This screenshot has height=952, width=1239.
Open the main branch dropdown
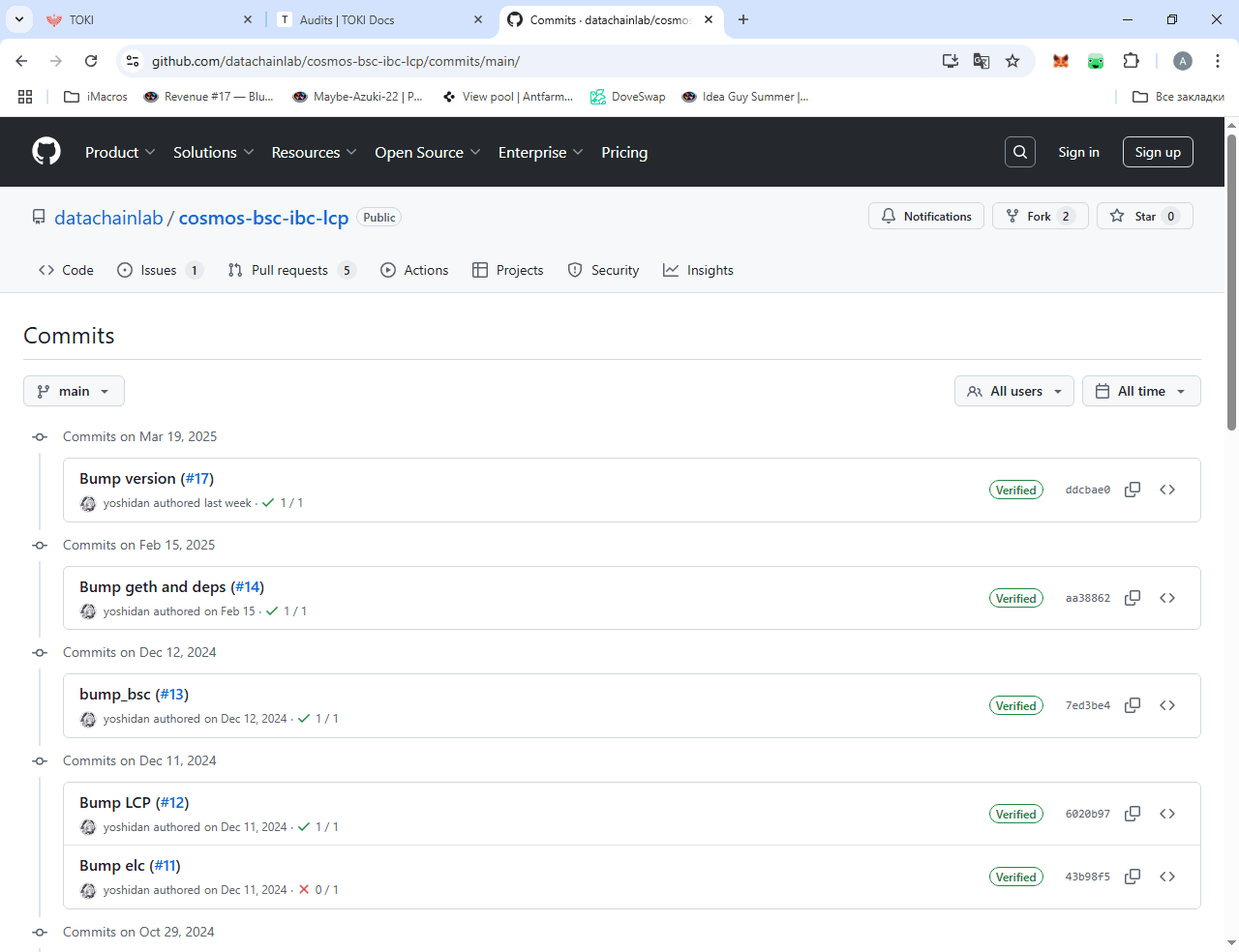tap(74, 391)
